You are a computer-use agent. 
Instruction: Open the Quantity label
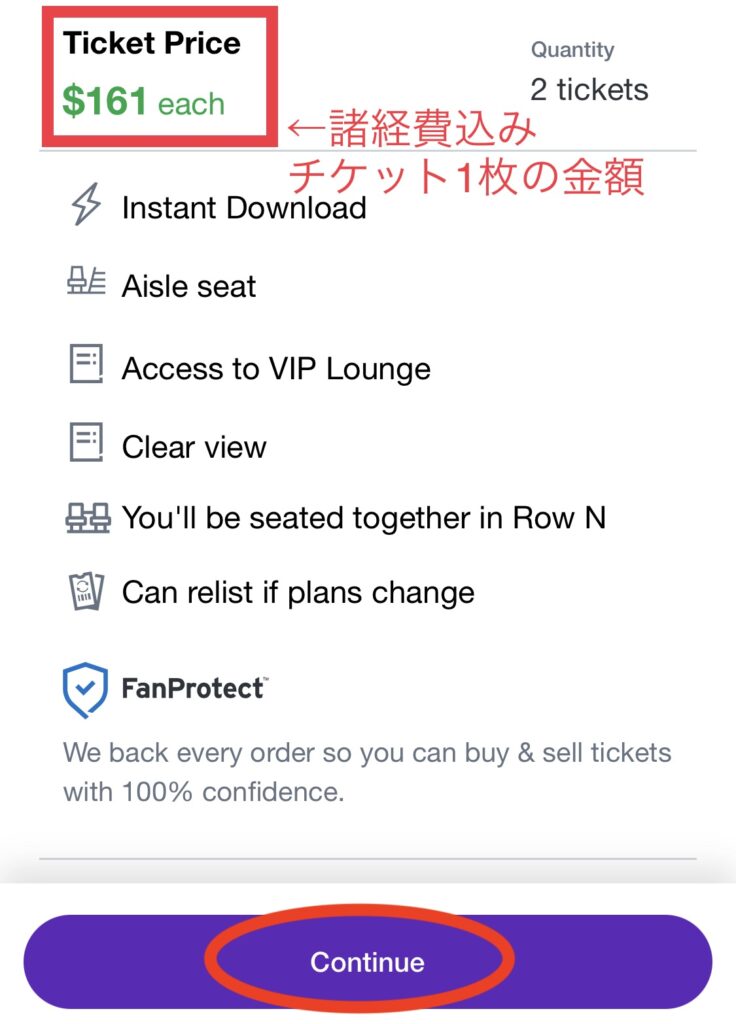(572, 50)
